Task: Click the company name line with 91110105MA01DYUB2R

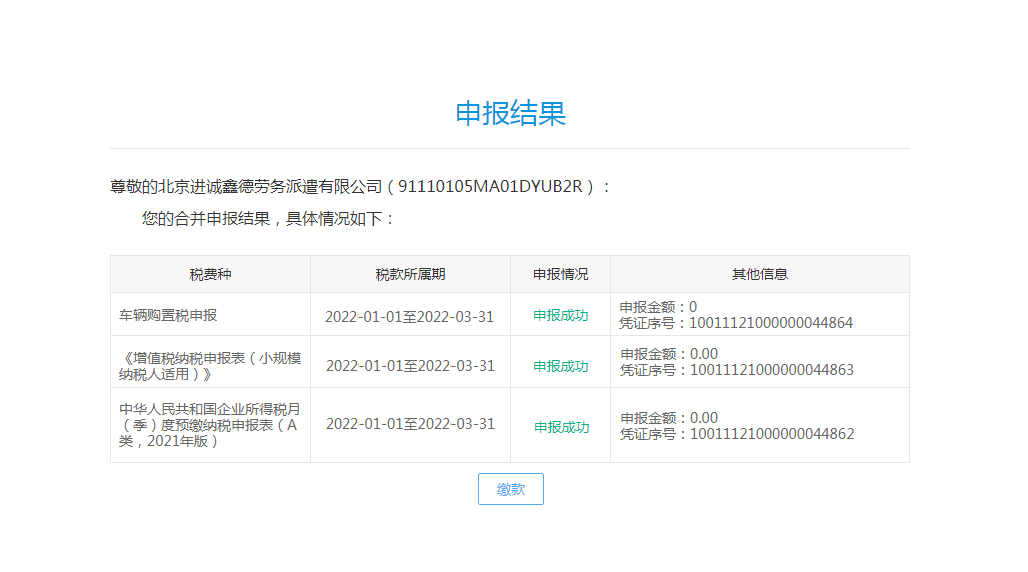Action: pyautogui.click(x=360, y=187)
